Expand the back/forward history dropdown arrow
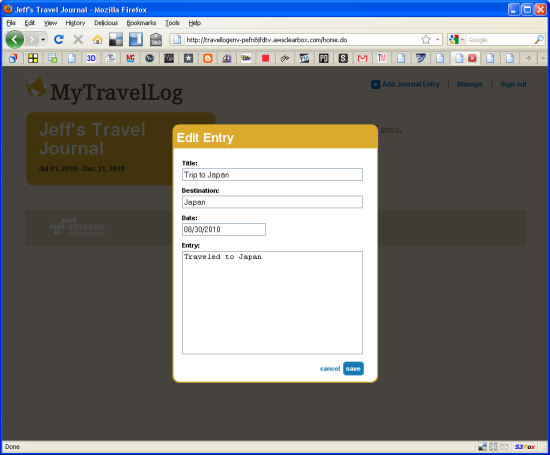The image size is (550, 455). (x=43, y=40)
